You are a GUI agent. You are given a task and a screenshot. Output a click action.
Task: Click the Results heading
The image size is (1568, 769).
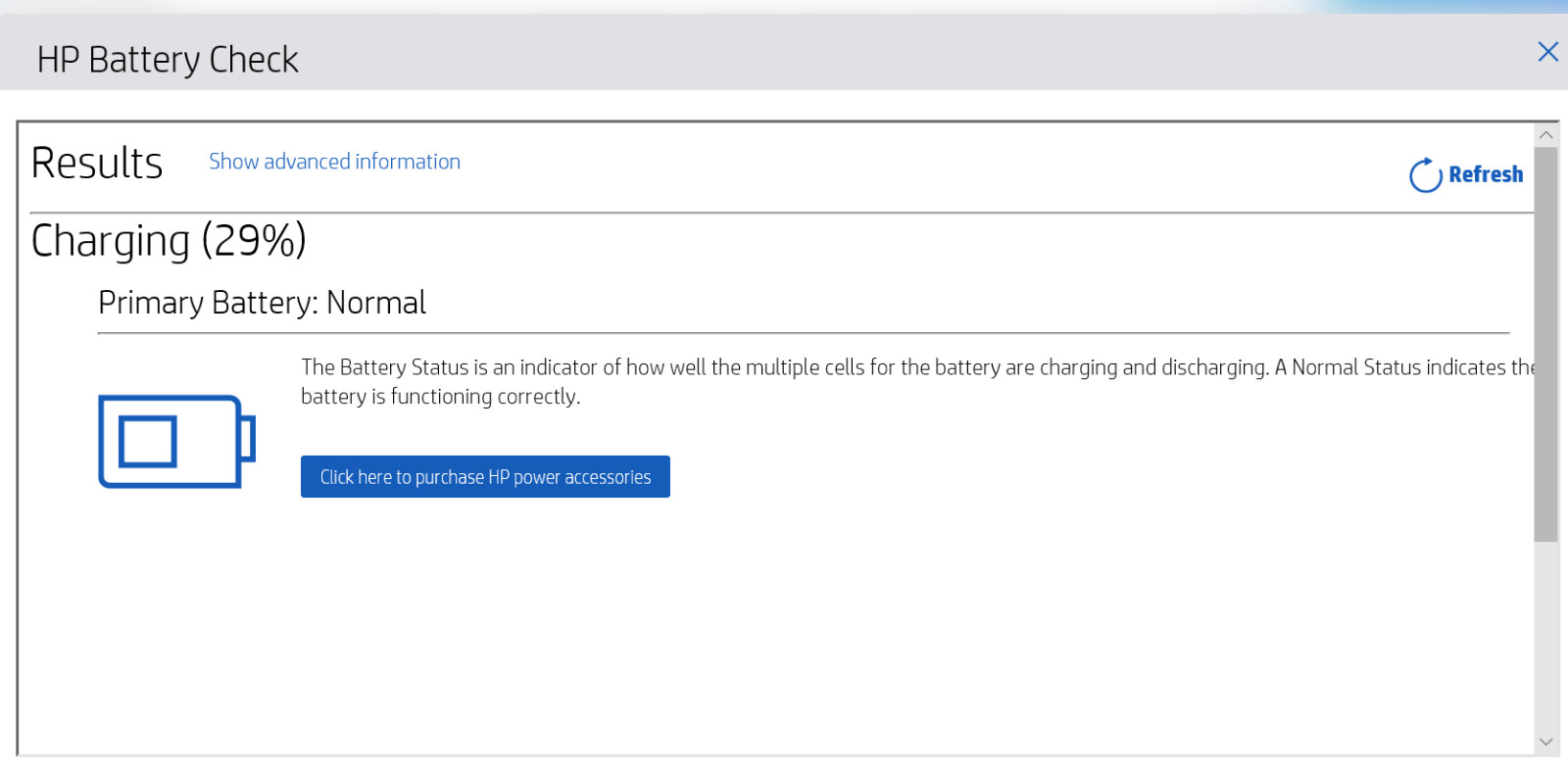[x=97, y=163]
